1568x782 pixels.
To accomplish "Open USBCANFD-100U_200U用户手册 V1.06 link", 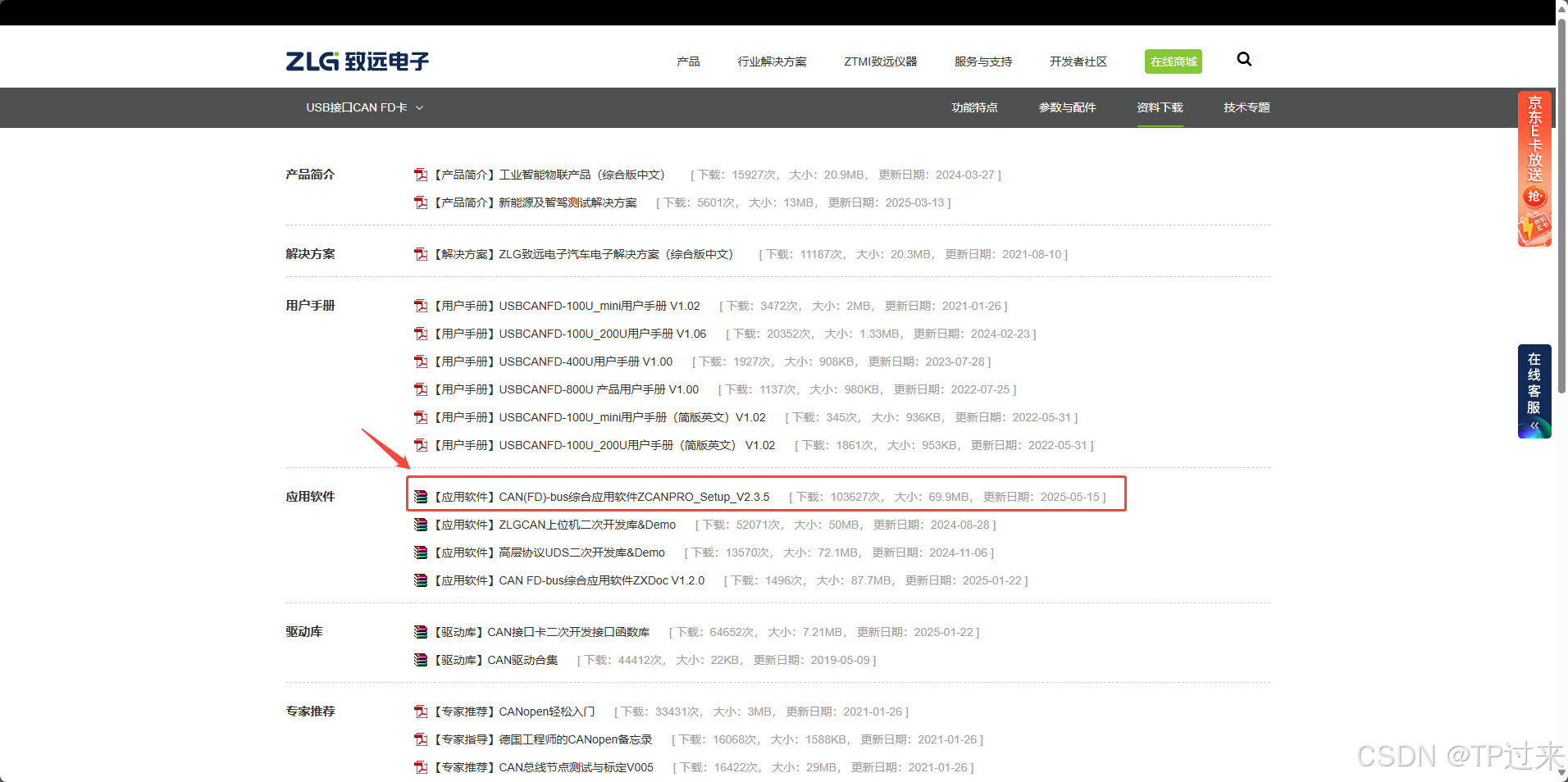I will coord(570,334).
